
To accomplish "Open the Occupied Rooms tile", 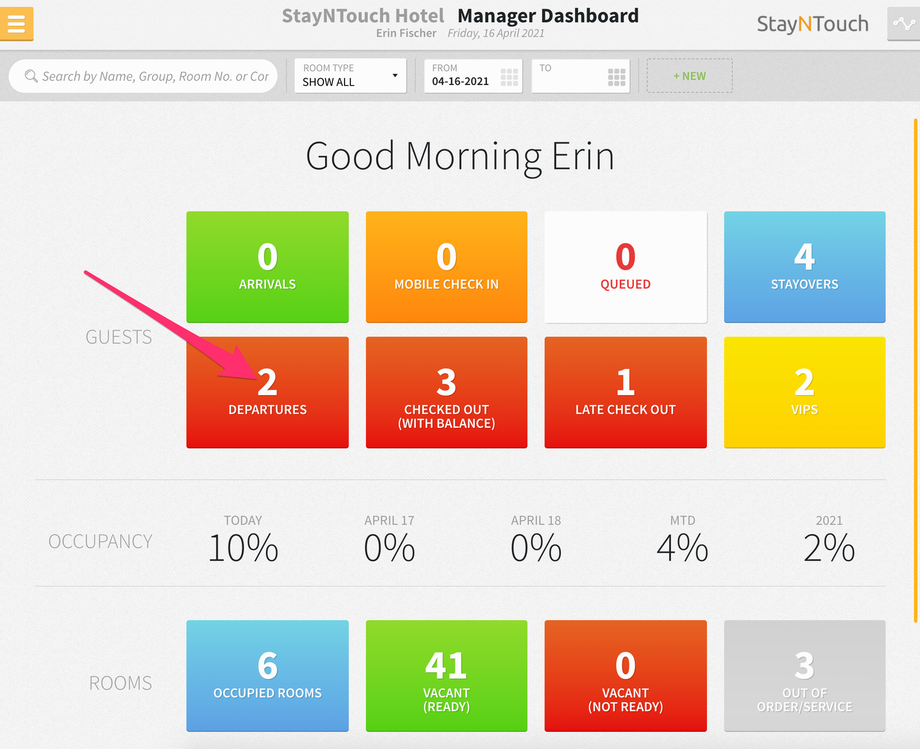I will [x=268, y=676].
